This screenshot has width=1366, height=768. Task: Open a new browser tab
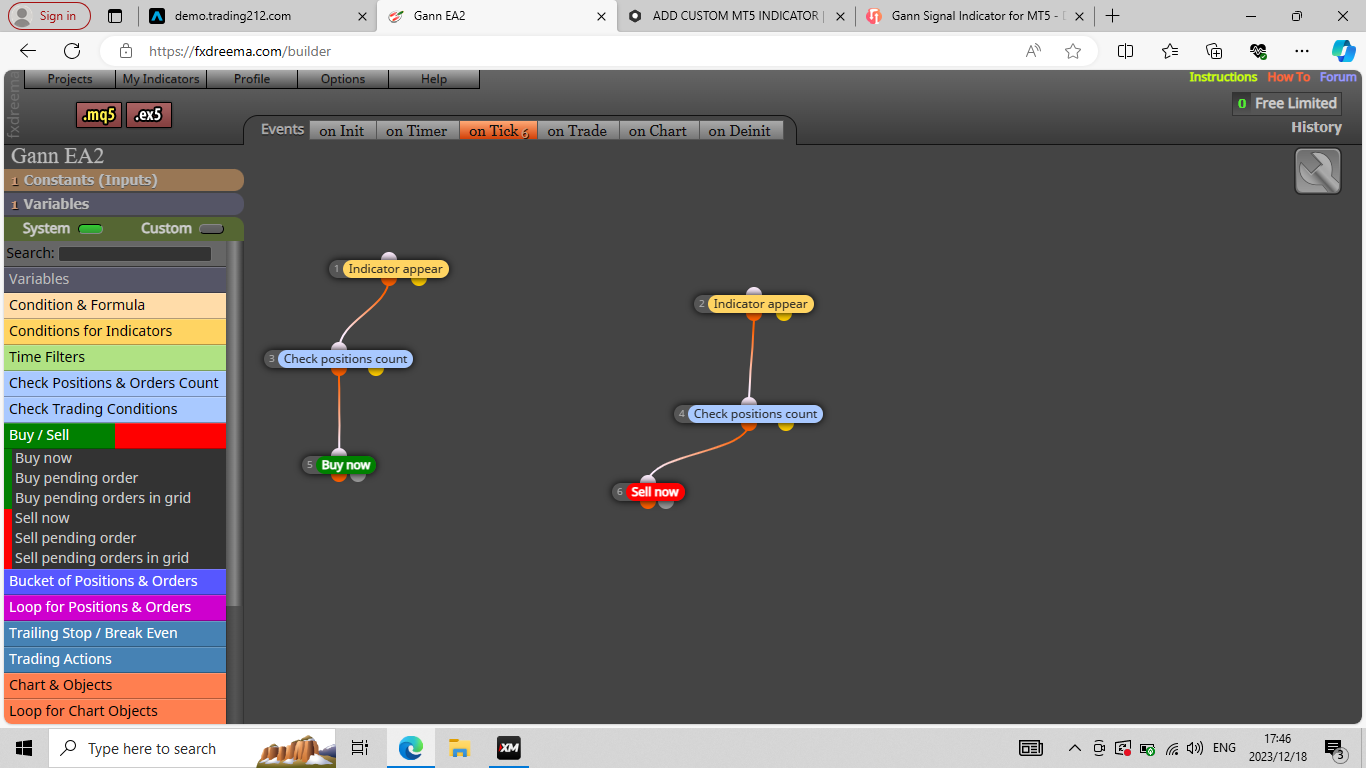tap(1112, 16)
